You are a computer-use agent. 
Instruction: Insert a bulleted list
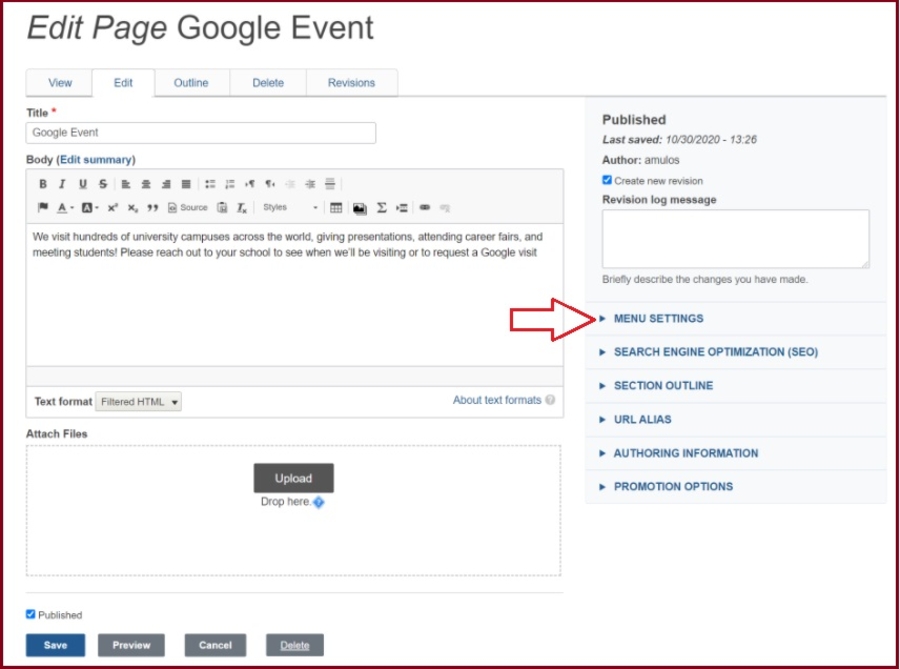click(x=210, y=184)
